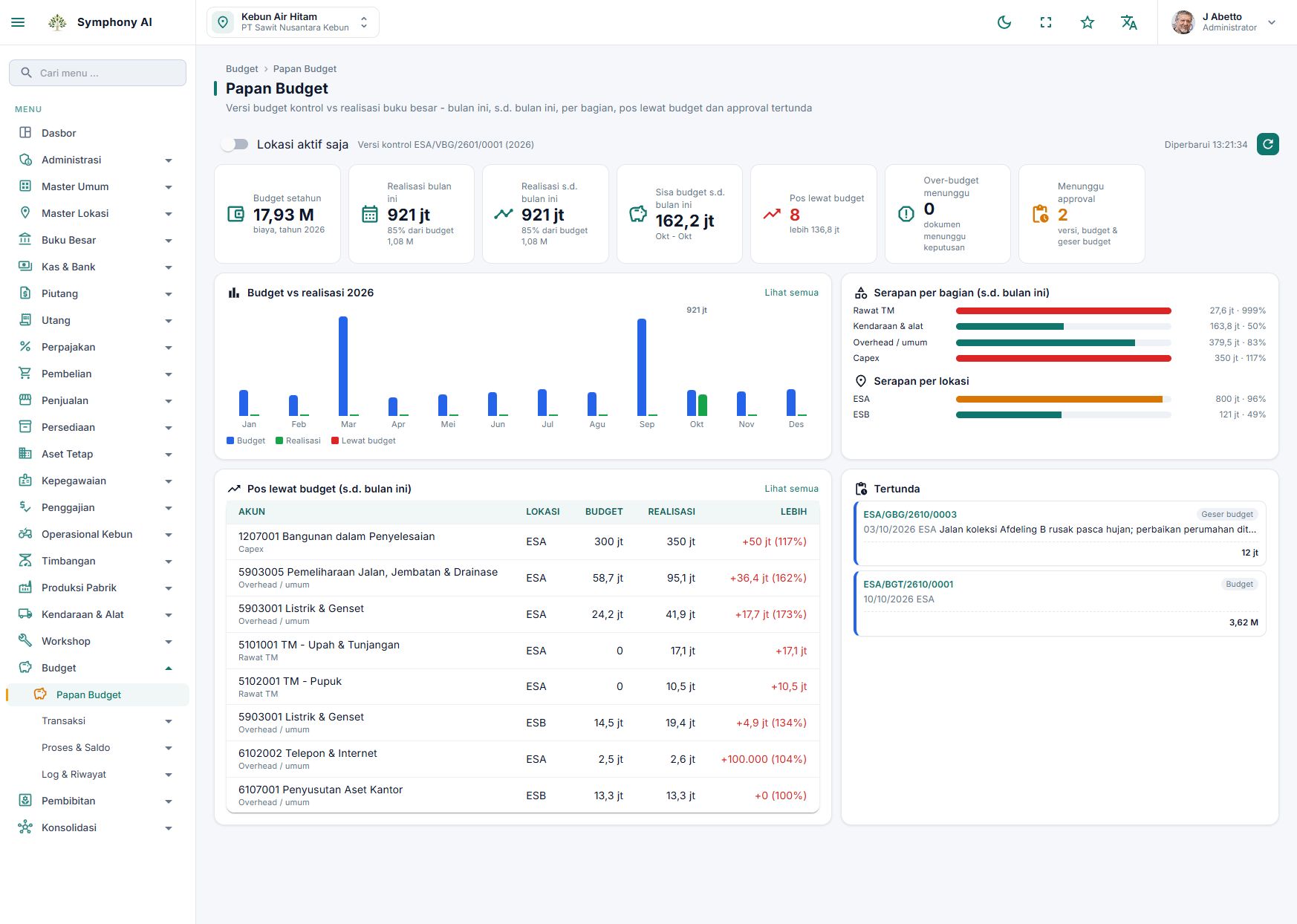The height and width of the screenshot is (924, 1297).
Task: Click the Budget breadcrumb link
Action: [x=242, y=68]
